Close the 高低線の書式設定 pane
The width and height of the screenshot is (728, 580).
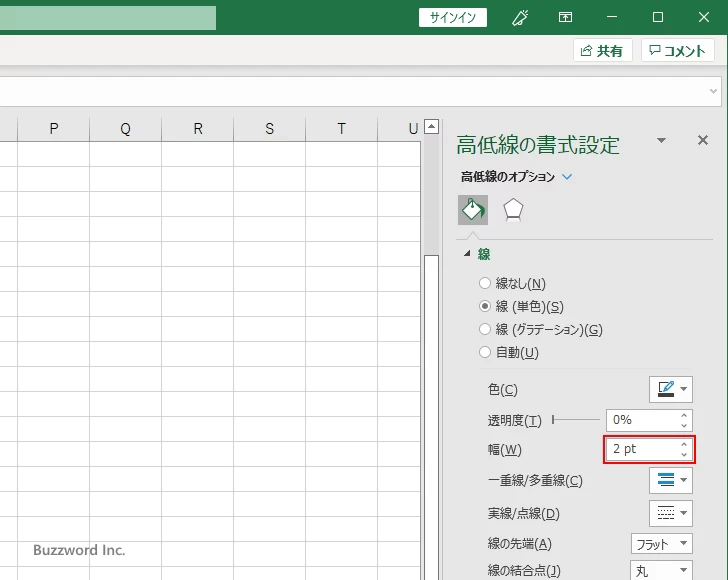[703, 141]
